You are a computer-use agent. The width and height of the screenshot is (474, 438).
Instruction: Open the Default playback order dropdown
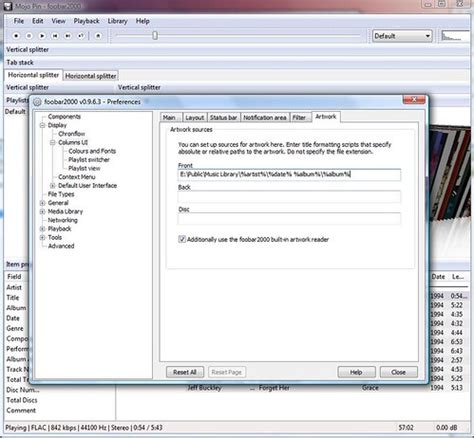(x=402, y=36)
